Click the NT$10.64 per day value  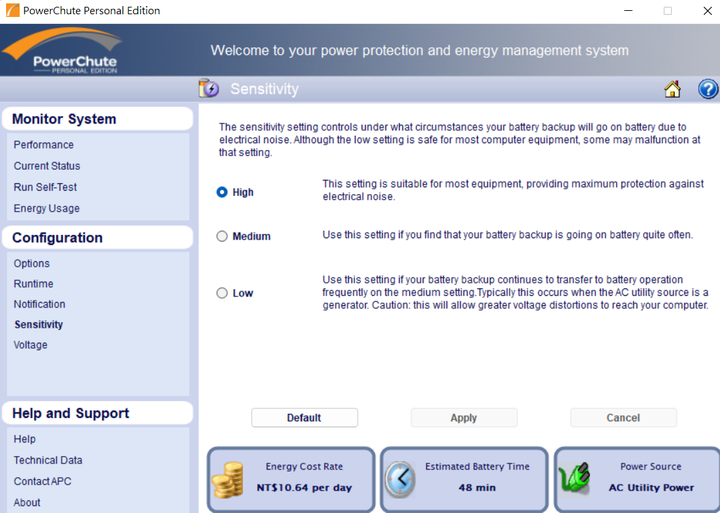pyautogui.click(x=304, y=487)
